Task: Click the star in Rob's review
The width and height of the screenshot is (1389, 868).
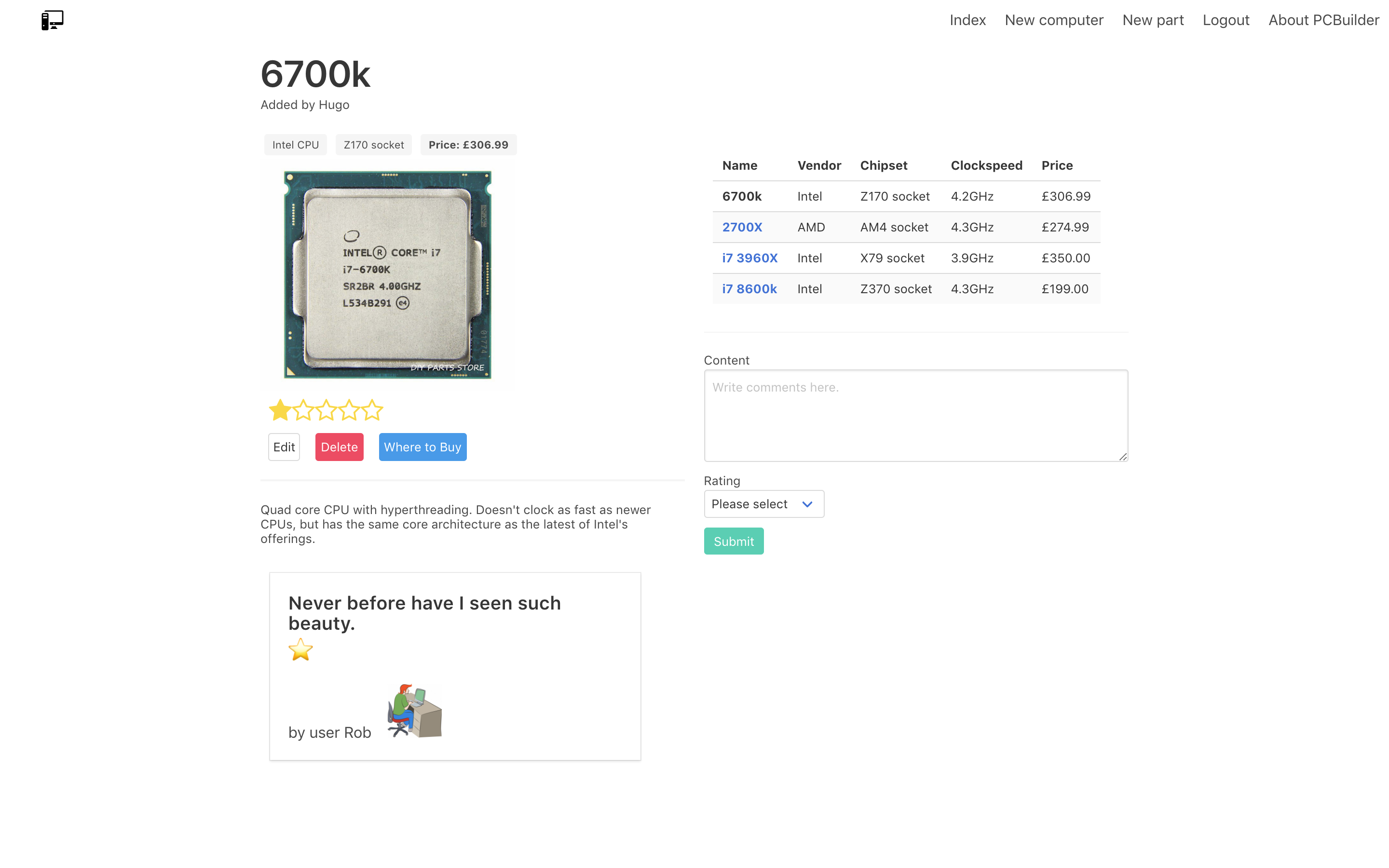Action: point(300,650)
